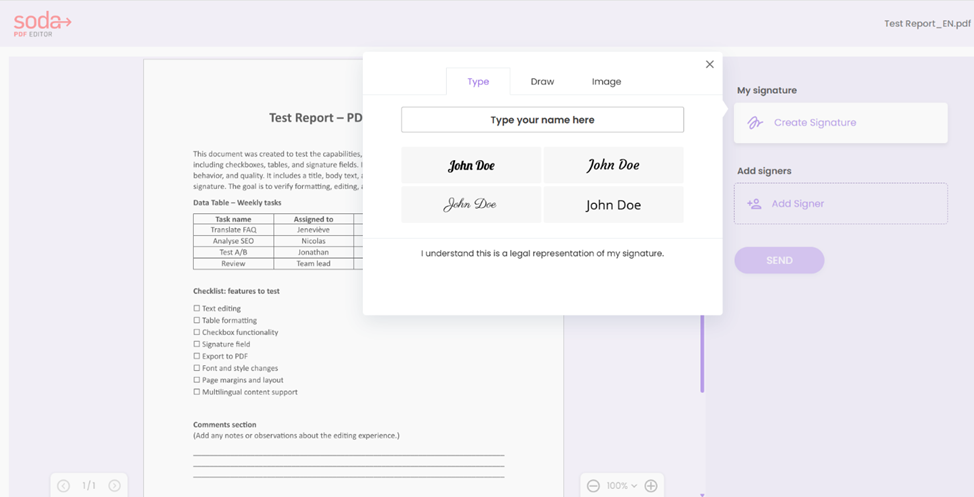This screenshot has height=497, width=974.
Task: Click the 'My signature' heading
Action: click(x=767, y=90)
